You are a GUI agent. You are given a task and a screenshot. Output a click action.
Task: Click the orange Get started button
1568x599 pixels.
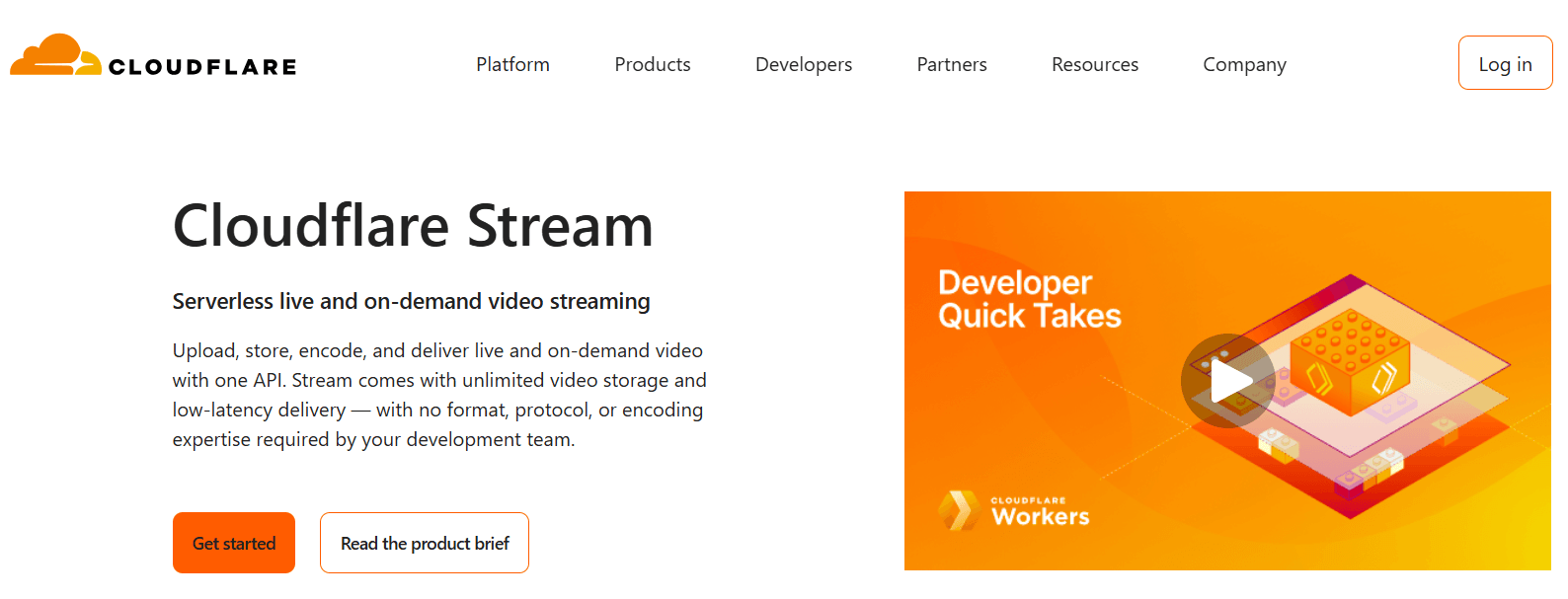[234, 543]
